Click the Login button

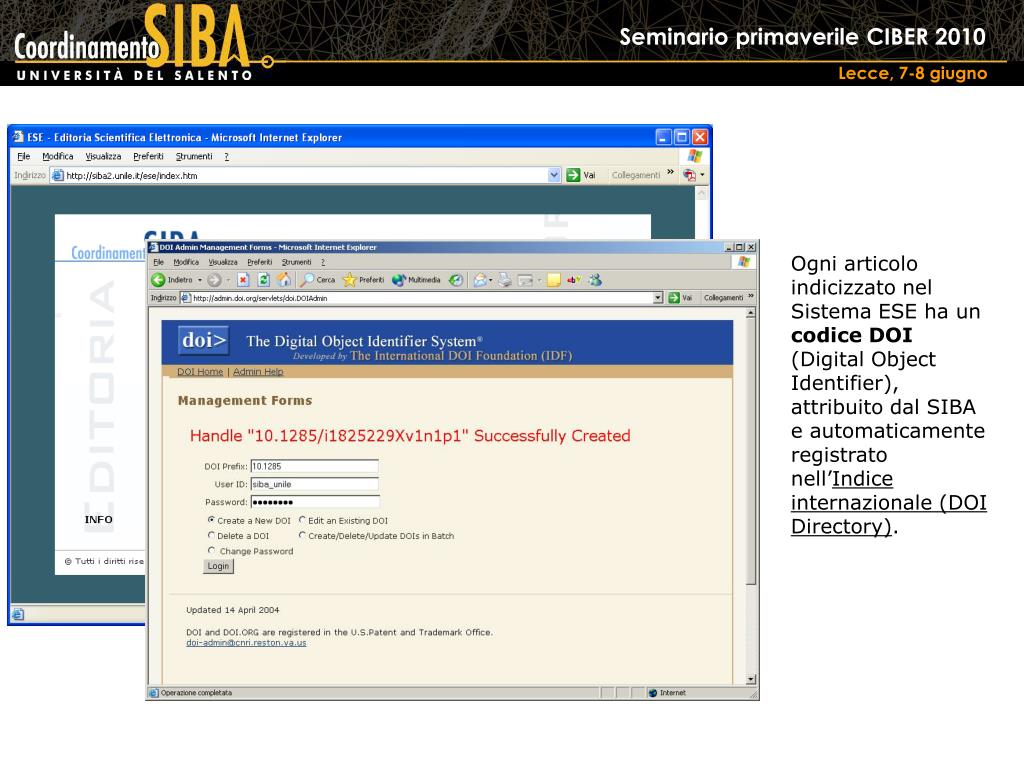coord(218,566)
